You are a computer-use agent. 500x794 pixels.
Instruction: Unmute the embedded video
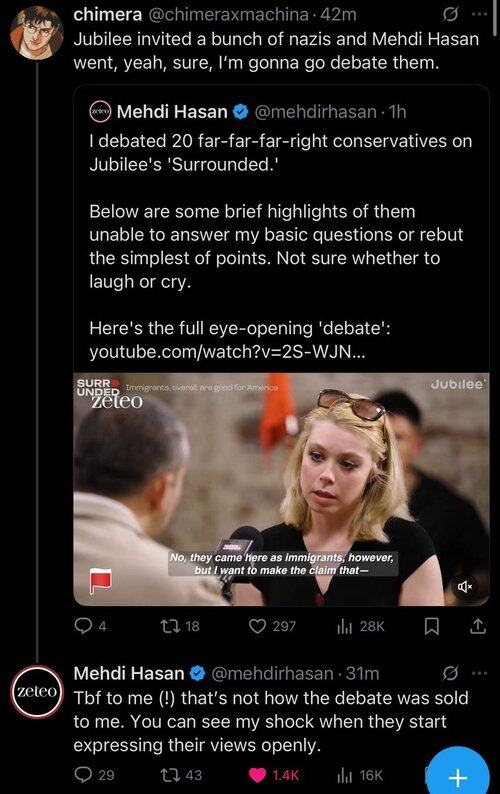point(465,587)
